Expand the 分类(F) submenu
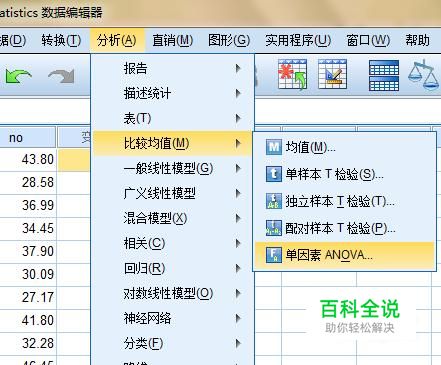Image resolution: width=441 pixels, height=365 pixels. 172,343
